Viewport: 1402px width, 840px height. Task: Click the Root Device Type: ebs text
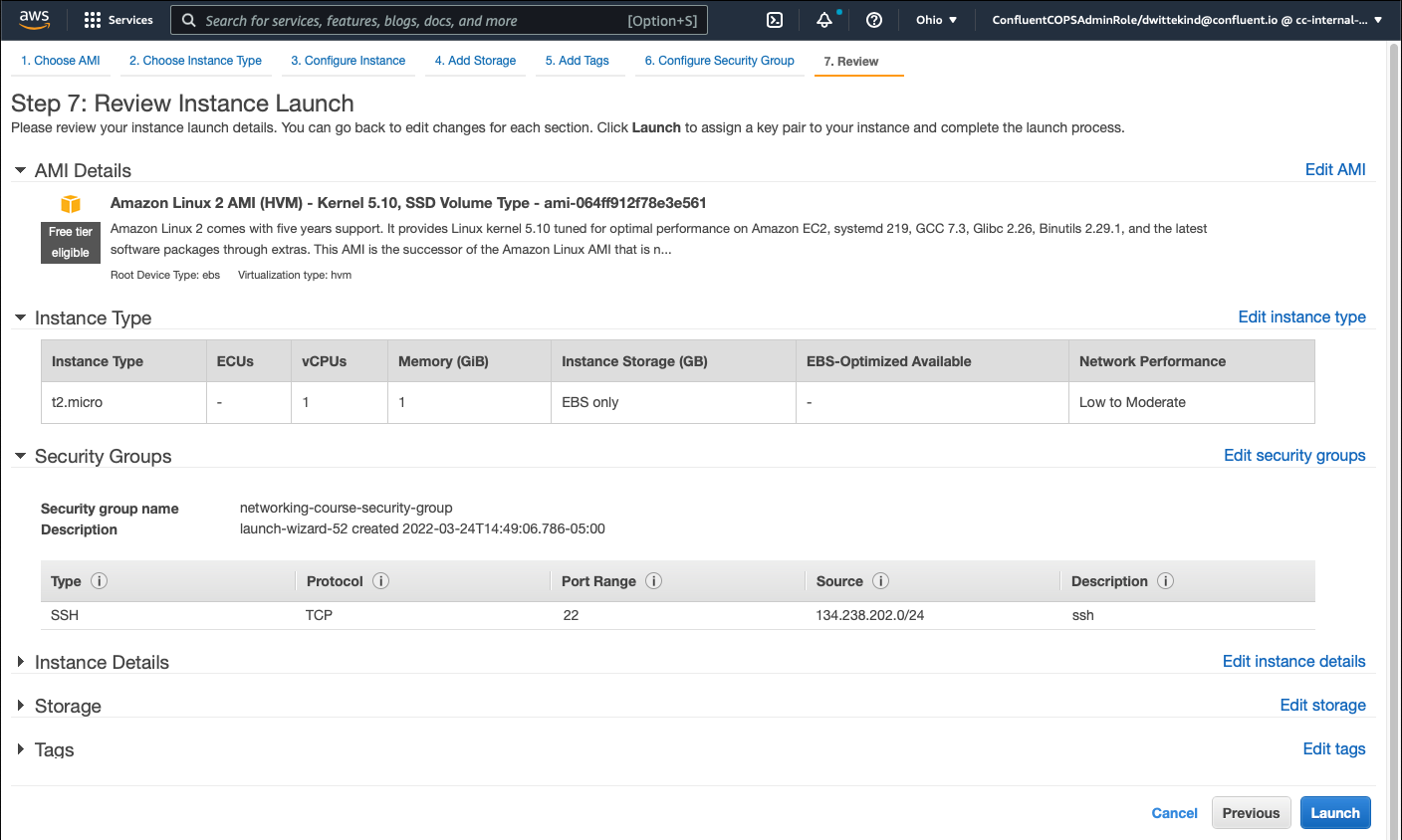(x=165, y=275)
